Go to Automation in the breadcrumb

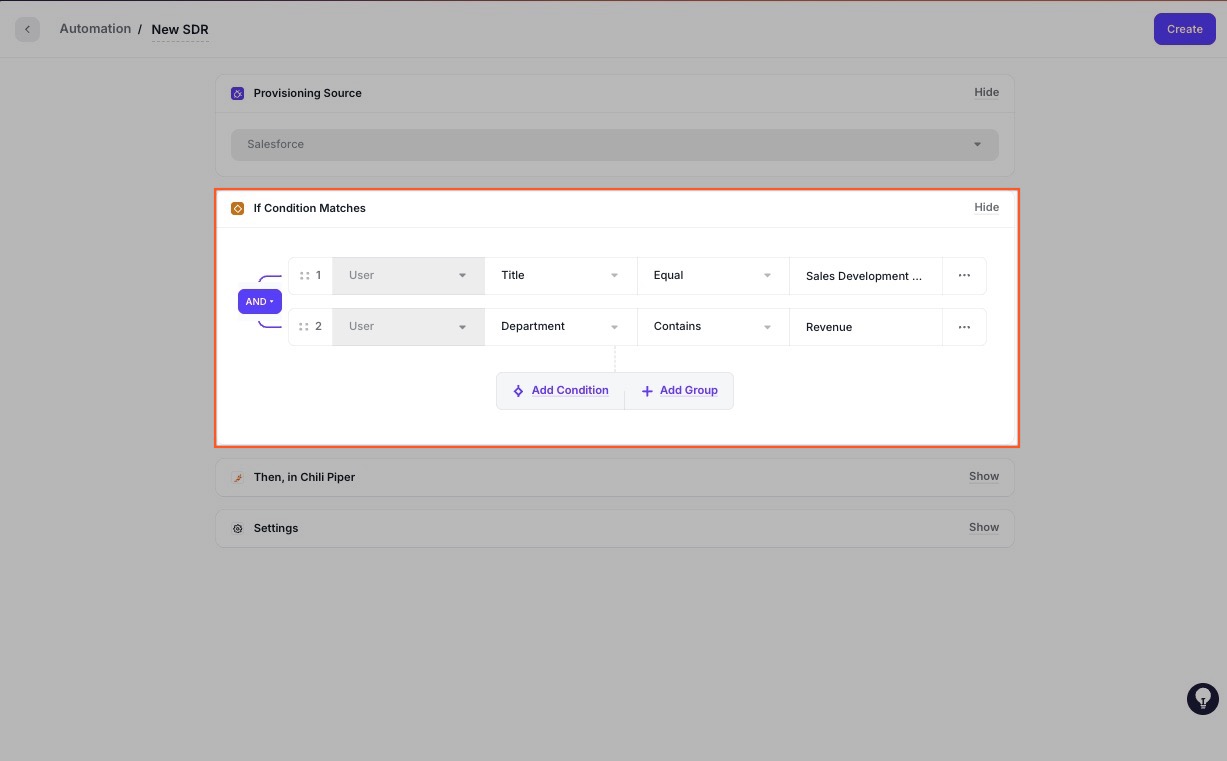click(x=95, y=29)
